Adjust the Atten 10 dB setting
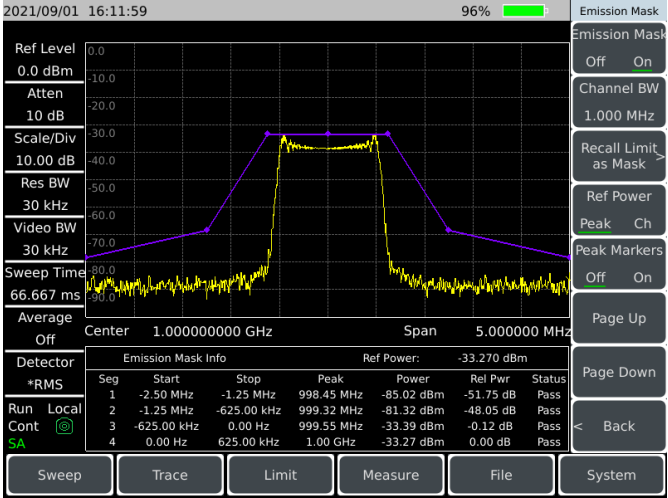 [45, 104]
